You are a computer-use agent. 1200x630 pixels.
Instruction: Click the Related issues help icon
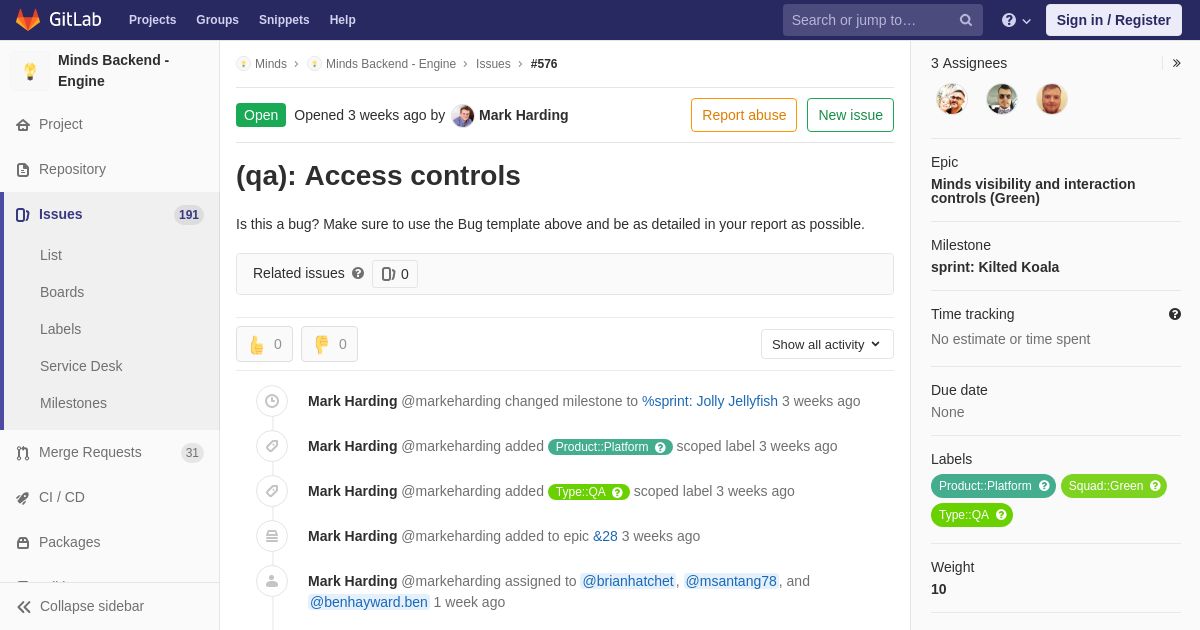coord(358,273)
